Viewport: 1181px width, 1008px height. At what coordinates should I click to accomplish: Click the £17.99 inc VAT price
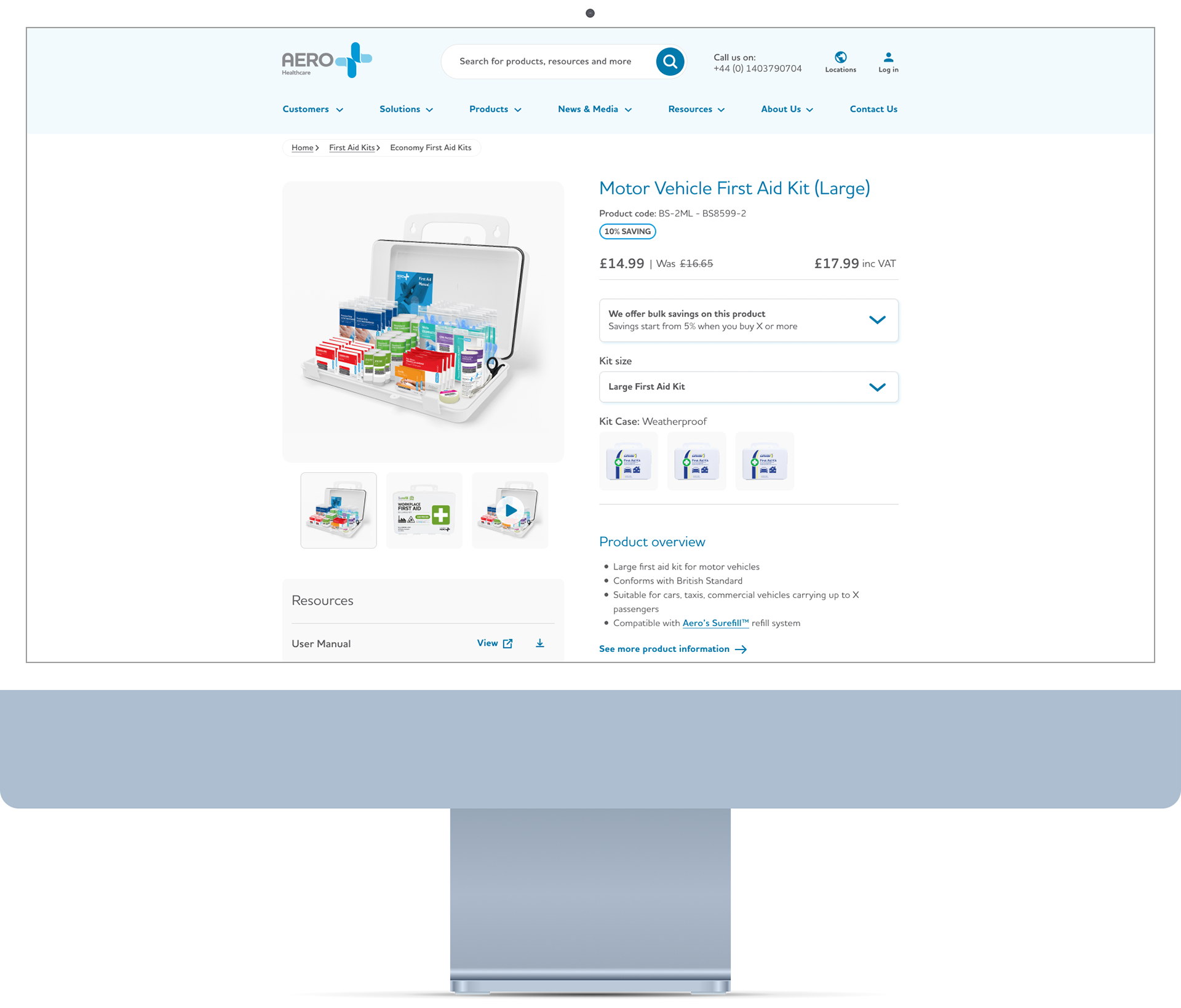click(855, 264)
